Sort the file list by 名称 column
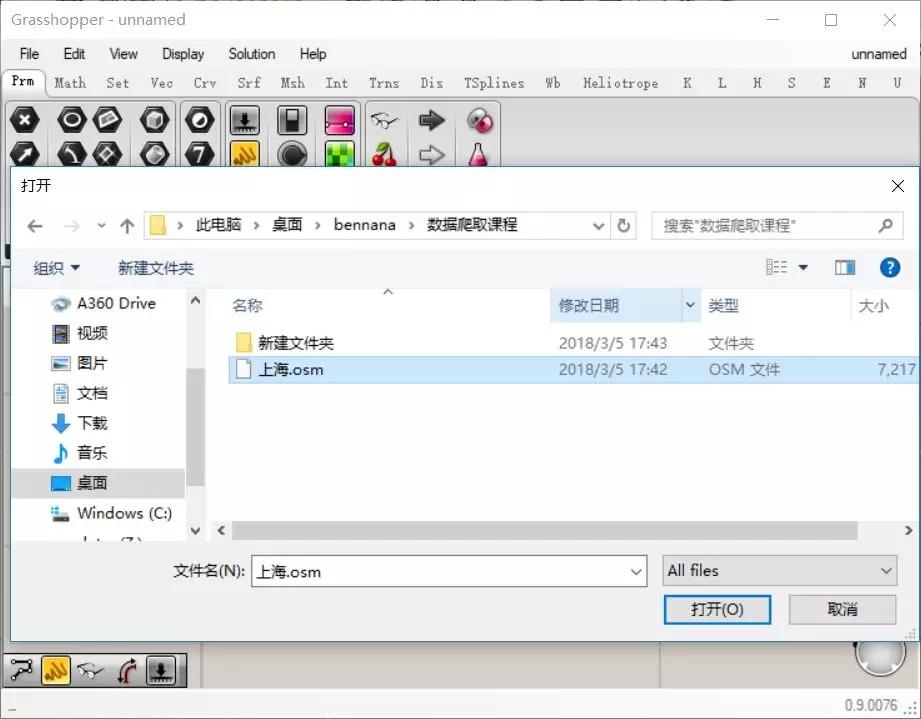 point(247,305)
